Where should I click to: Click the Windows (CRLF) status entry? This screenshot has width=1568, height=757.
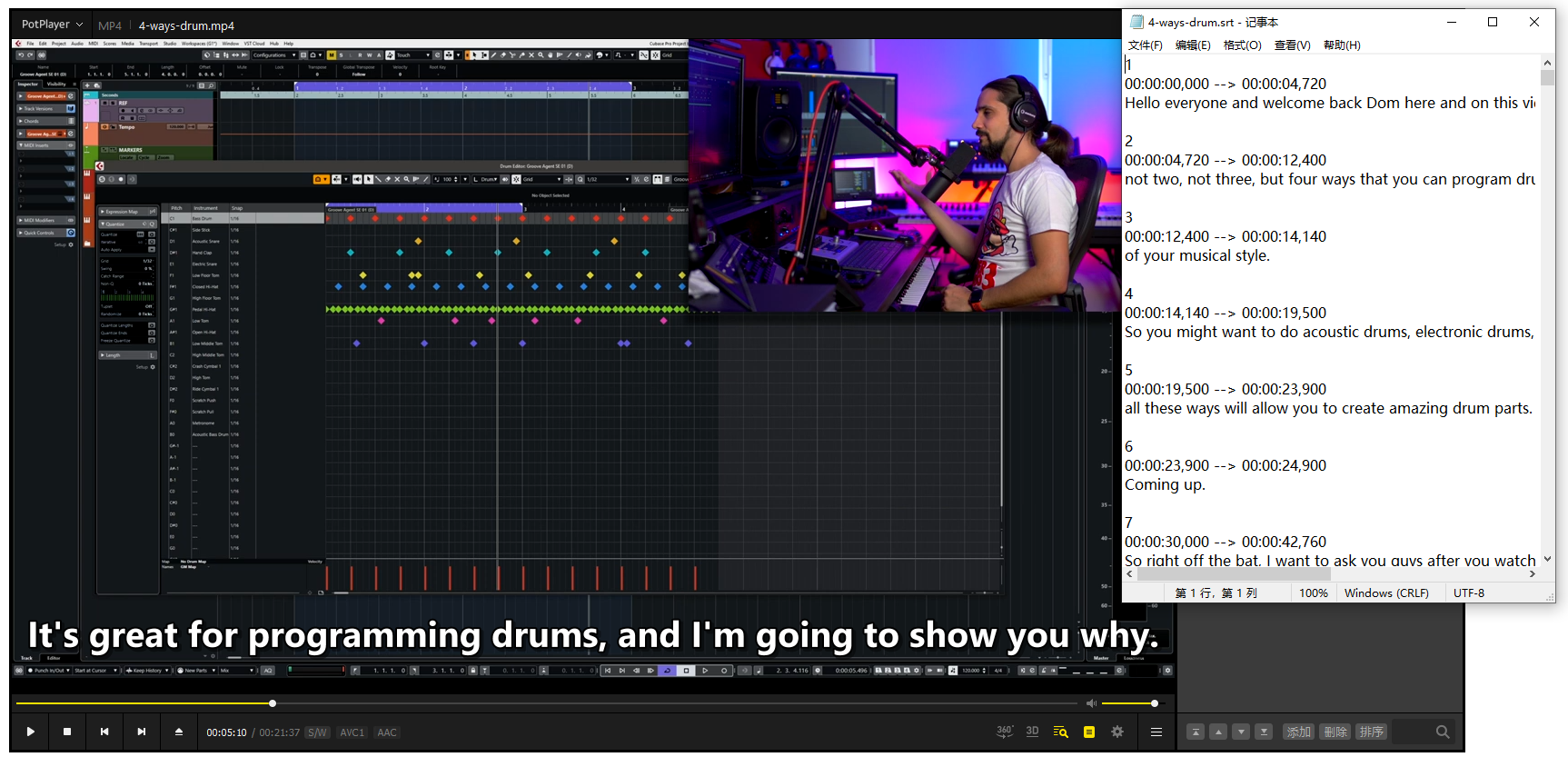click(x=1386, y=593)
